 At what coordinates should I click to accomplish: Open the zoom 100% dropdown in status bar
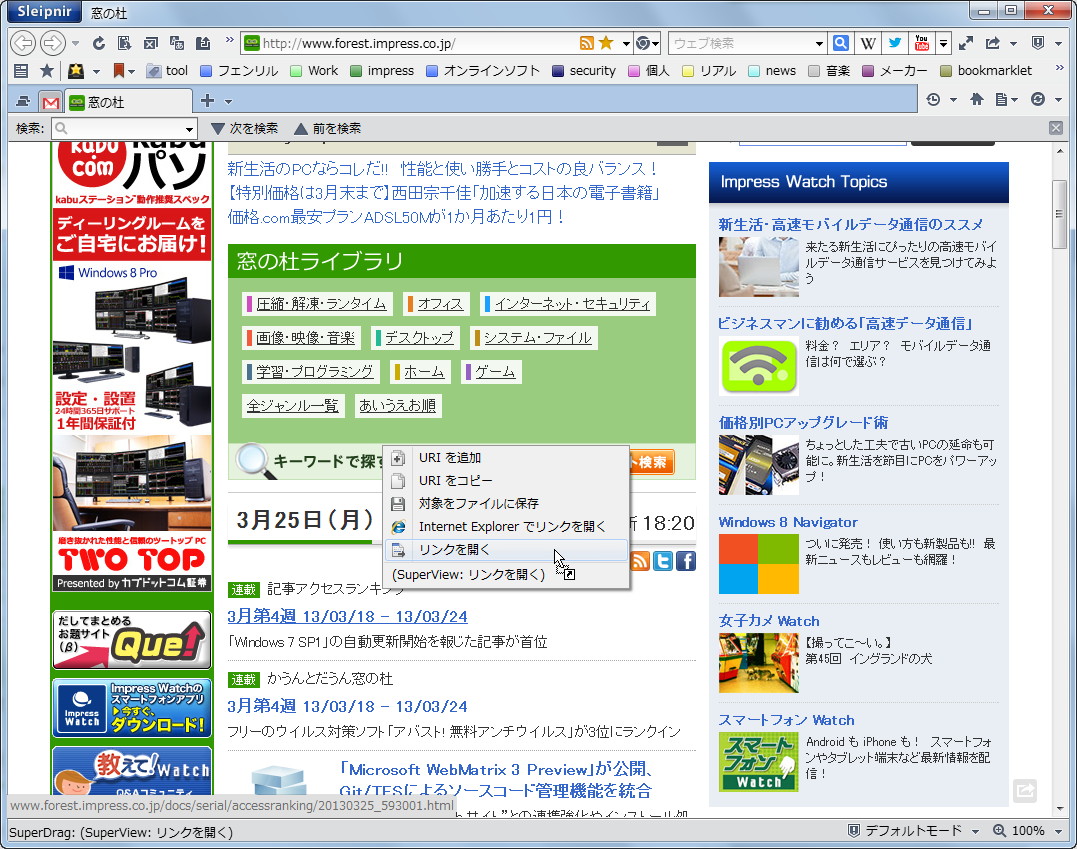pos(1058,831)
